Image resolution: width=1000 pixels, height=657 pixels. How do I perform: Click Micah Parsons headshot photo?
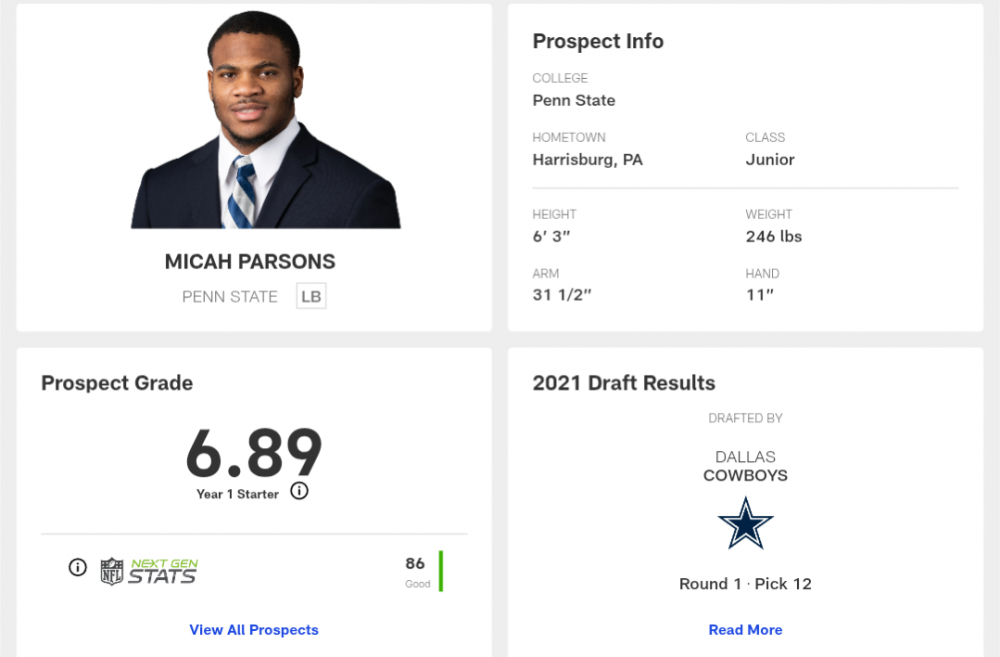click(x=265, y=122)
